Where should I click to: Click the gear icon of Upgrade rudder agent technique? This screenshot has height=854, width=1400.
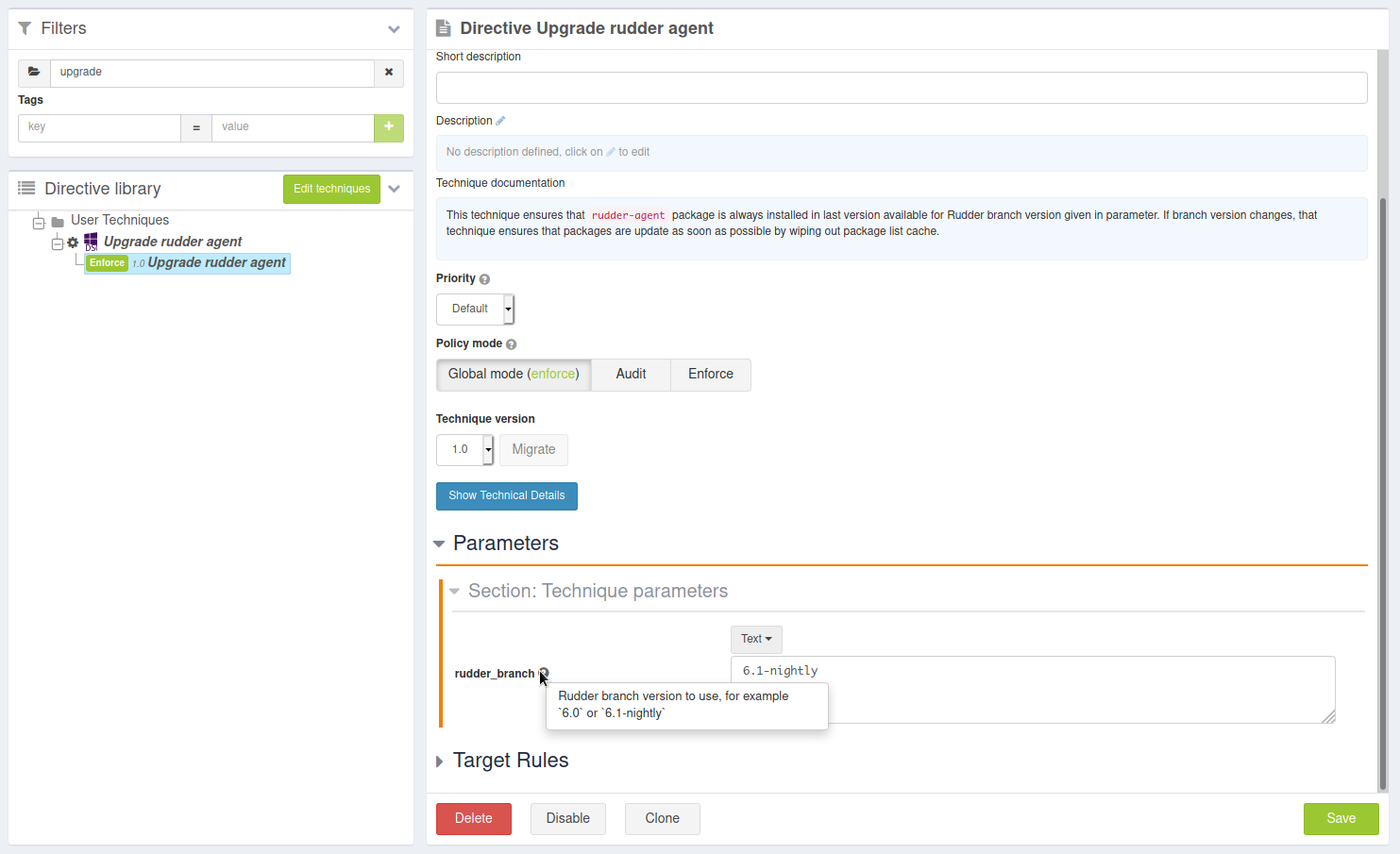click(x=73, y=243)
